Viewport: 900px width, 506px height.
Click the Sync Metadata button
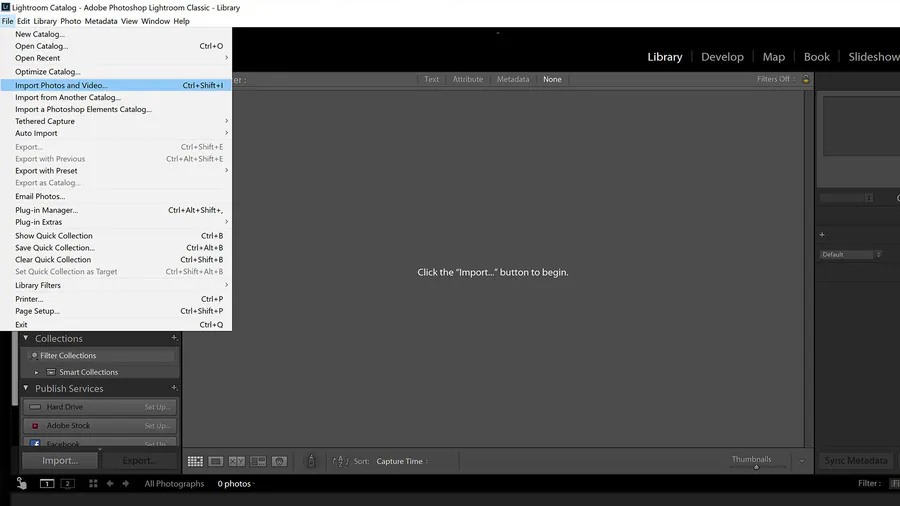tap(856, 461)
